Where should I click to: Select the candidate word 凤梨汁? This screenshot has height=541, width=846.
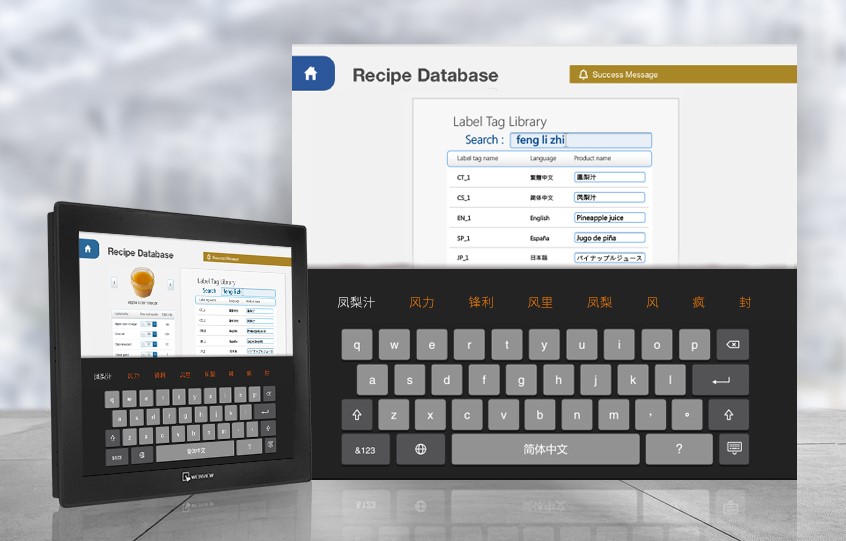pyautogui.click(x=356, y=302)
